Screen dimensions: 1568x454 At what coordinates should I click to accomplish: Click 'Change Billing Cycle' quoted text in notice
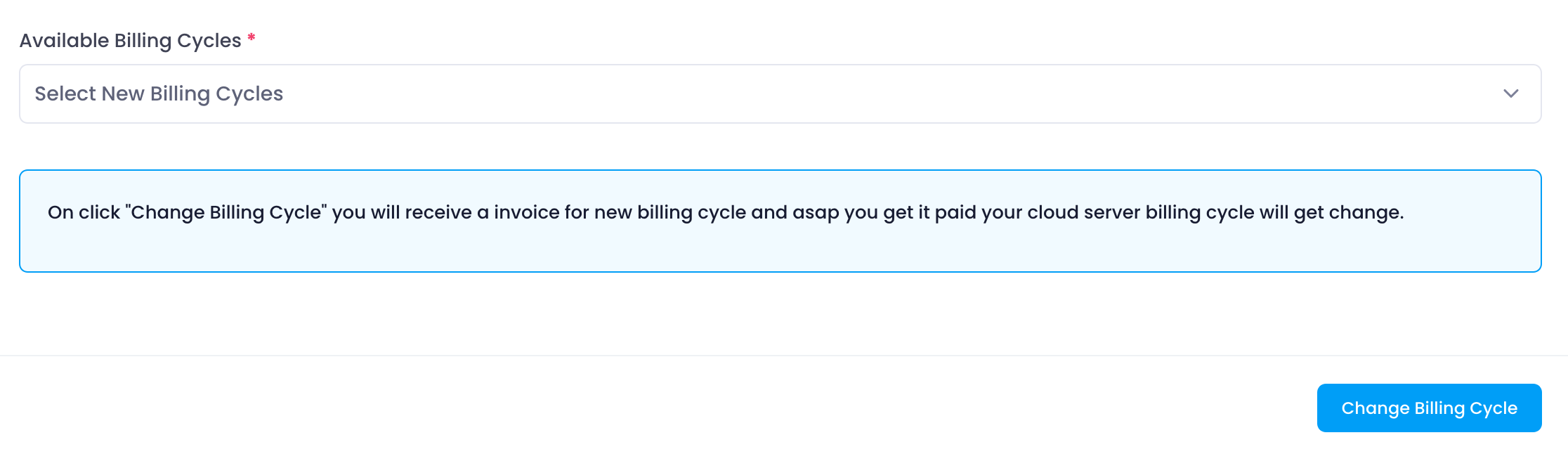226,212
